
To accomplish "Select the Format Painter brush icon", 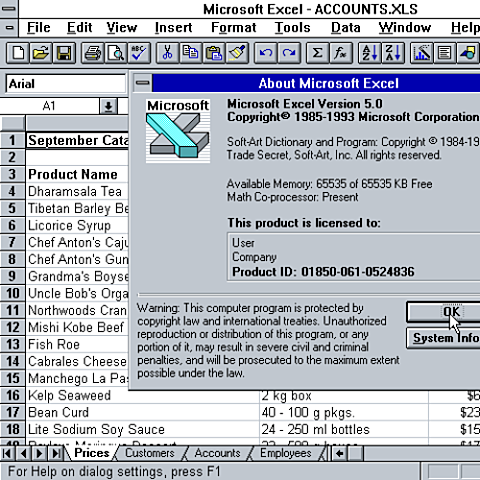I will [237, 53].
